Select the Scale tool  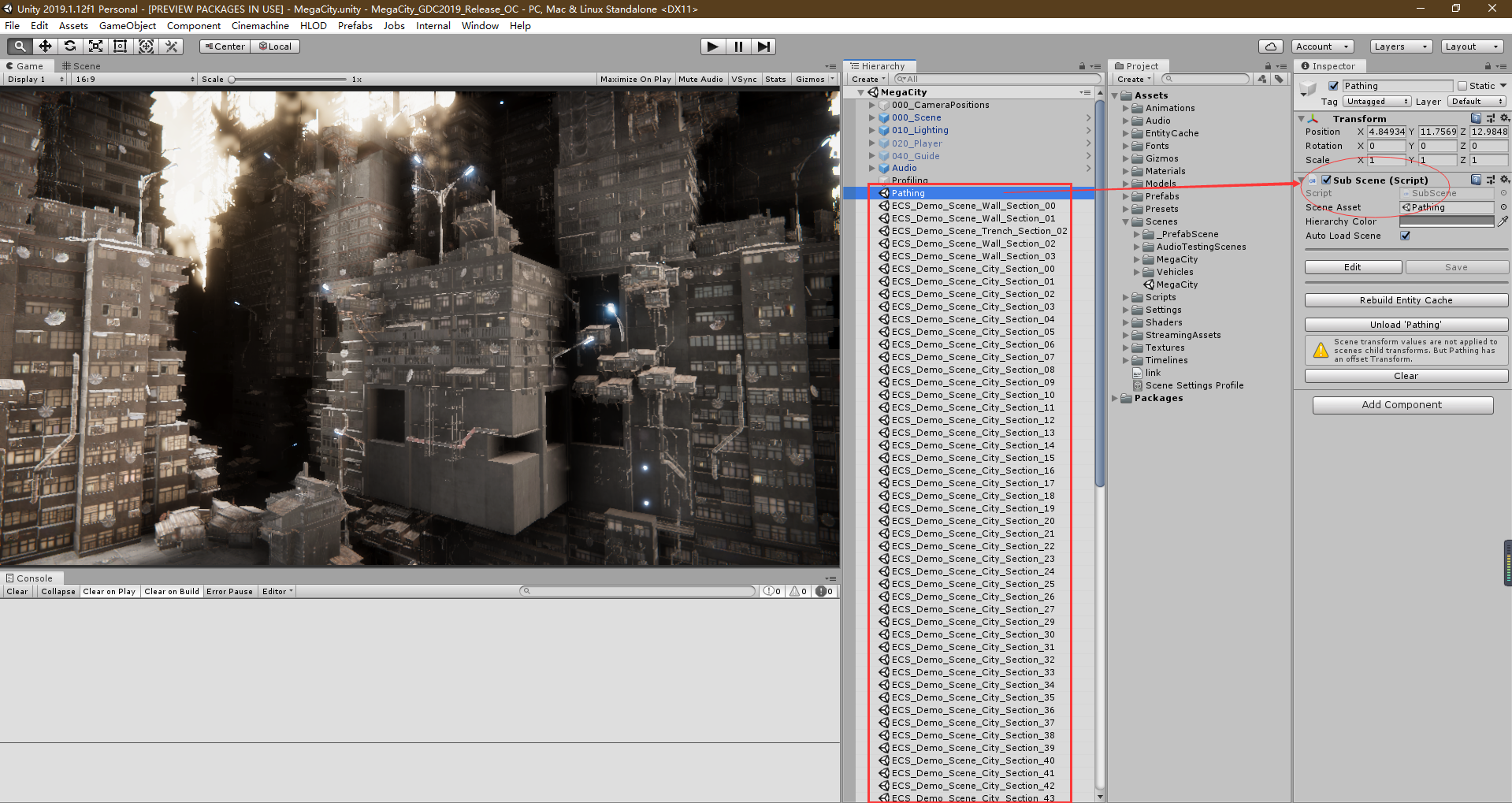(95, 46)
